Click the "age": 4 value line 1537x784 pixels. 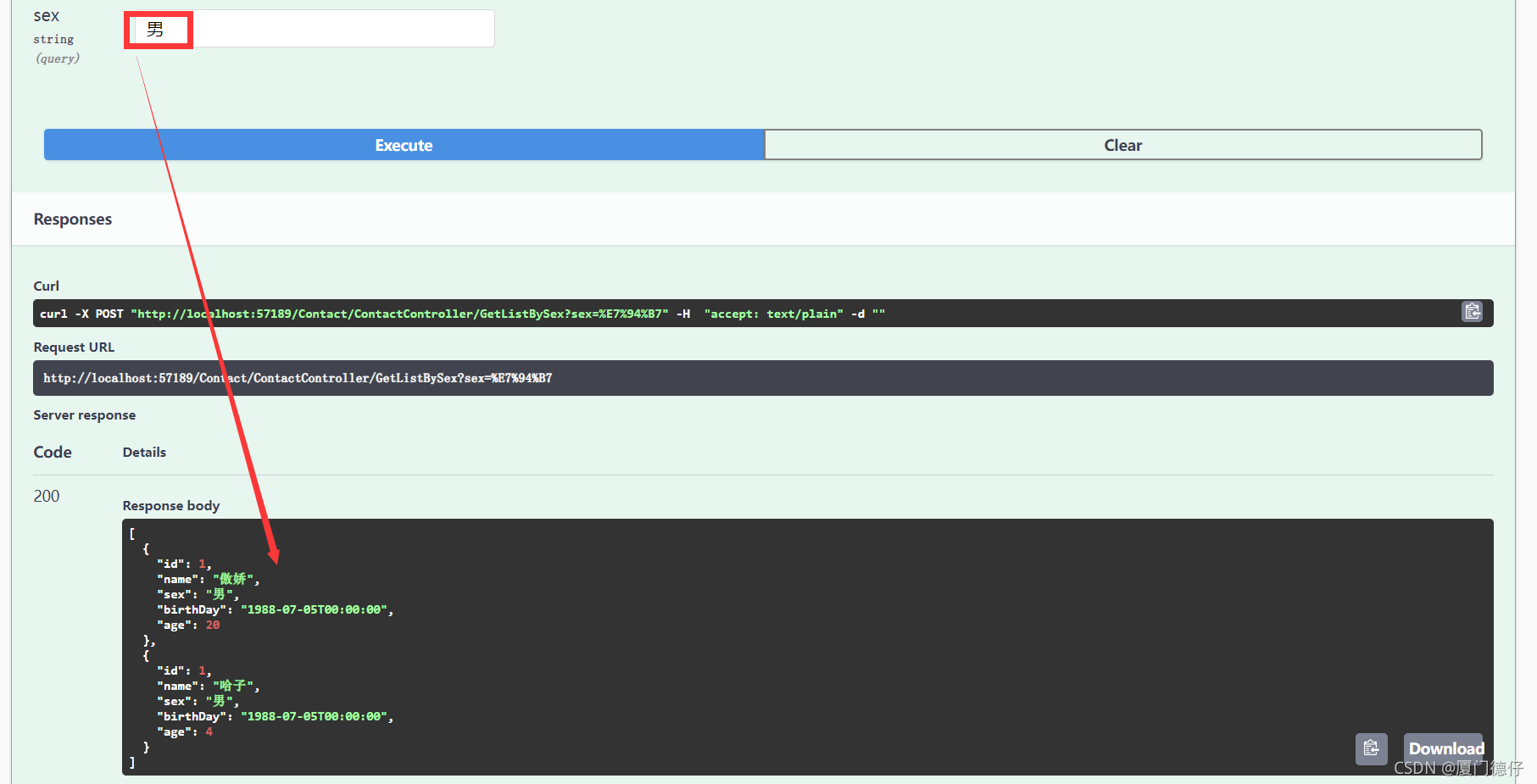pyautogui.click(x=185, y=731)
